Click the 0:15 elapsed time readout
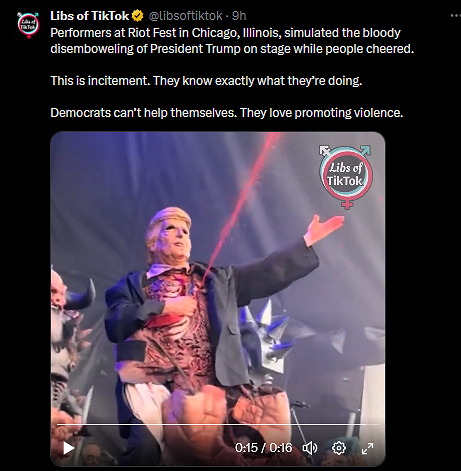The width and height of the screenshot is (461, 471). (x=246, y=448)
